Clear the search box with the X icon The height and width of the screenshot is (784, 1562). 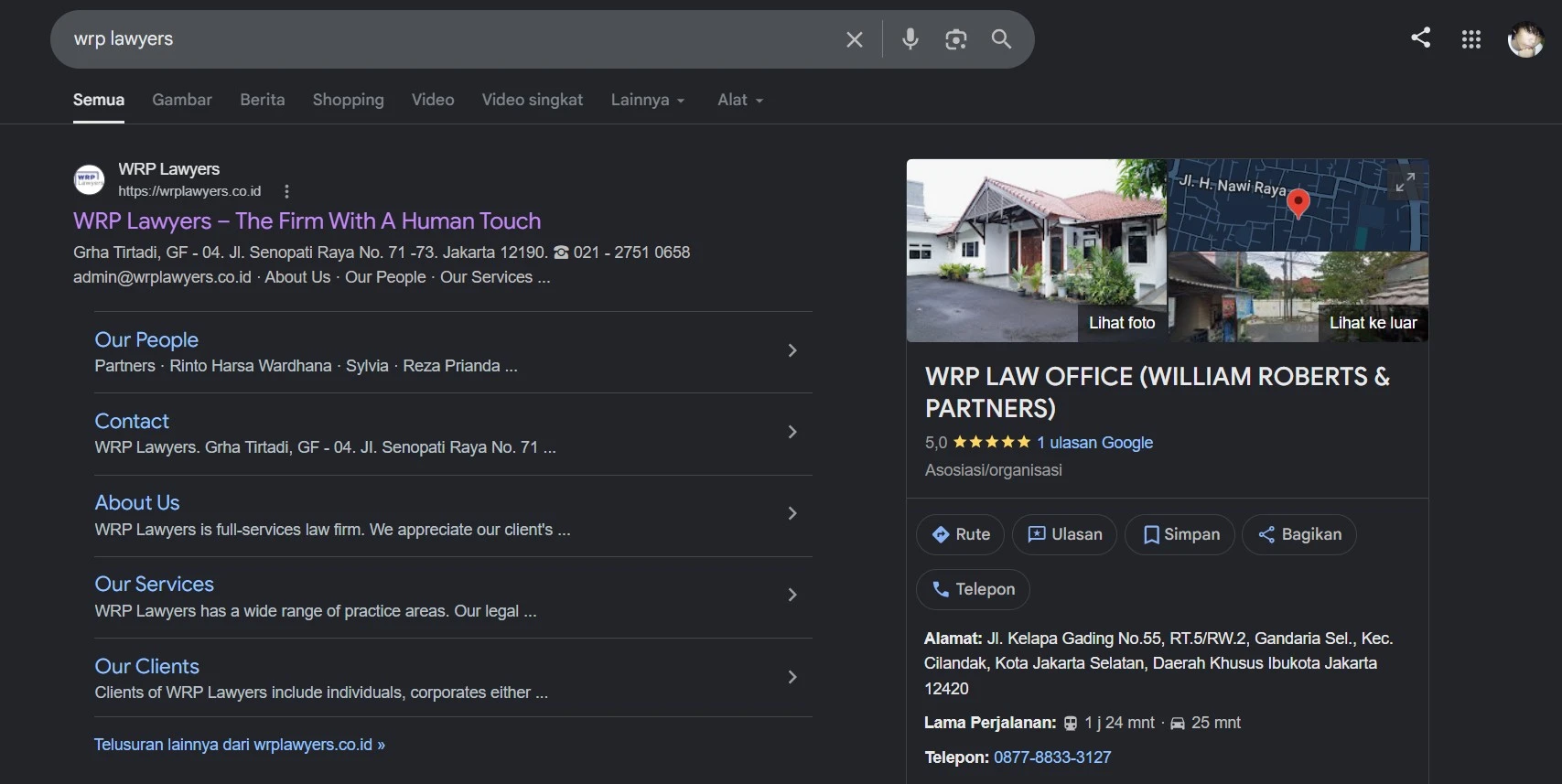854,39
